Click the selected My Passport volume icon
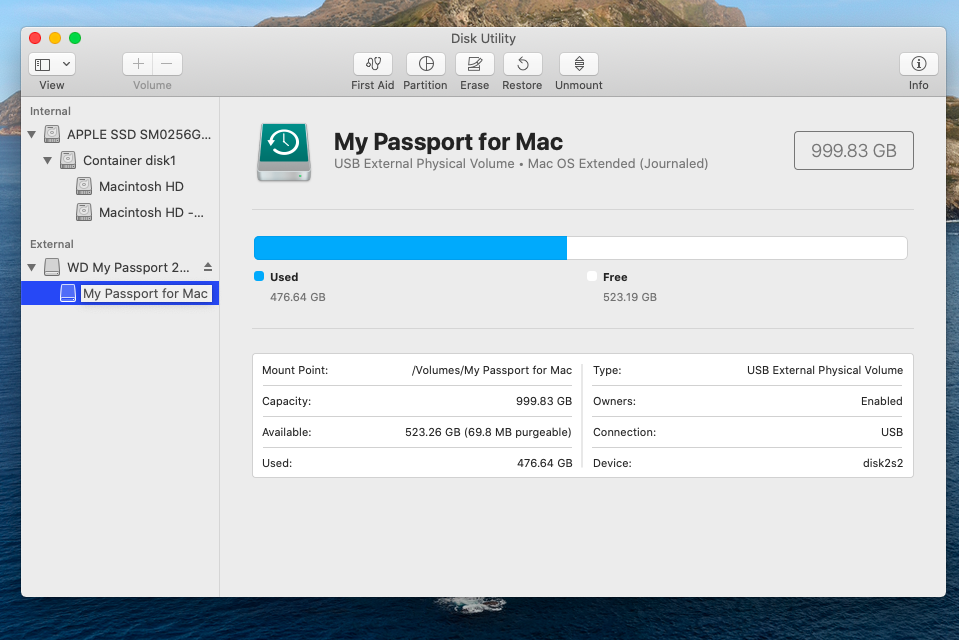Viewport: 959px width, 640px height. pos(68,294)
